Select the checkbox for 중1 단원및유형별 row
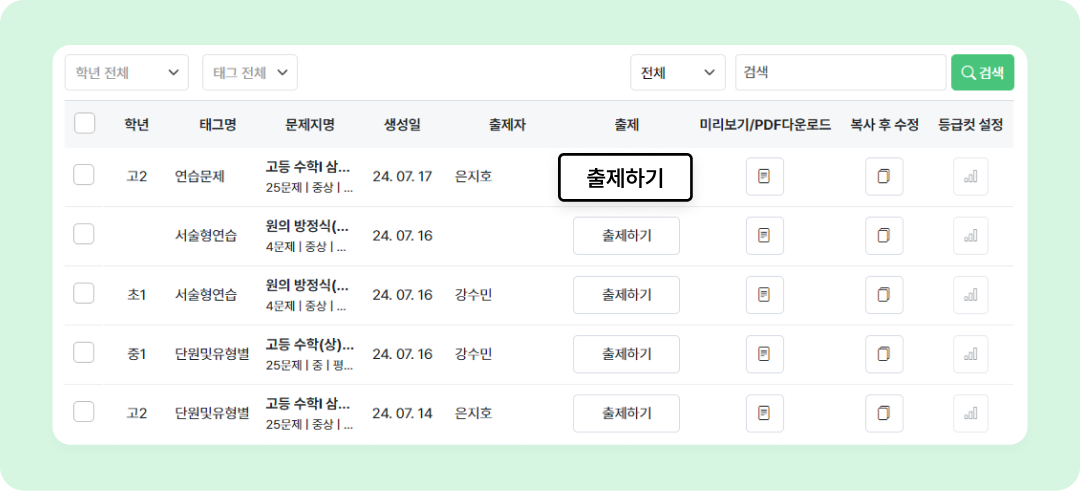The width and height of the screenshot is (1080, 491). (84, 353)
